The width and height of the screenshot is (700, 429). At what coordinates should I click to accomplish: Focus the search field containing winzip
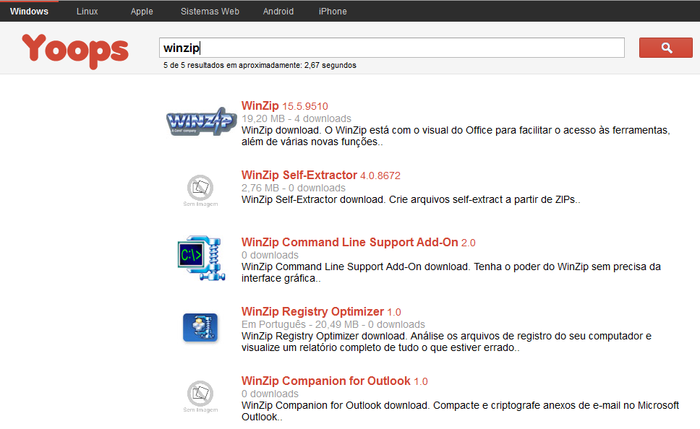392,48
